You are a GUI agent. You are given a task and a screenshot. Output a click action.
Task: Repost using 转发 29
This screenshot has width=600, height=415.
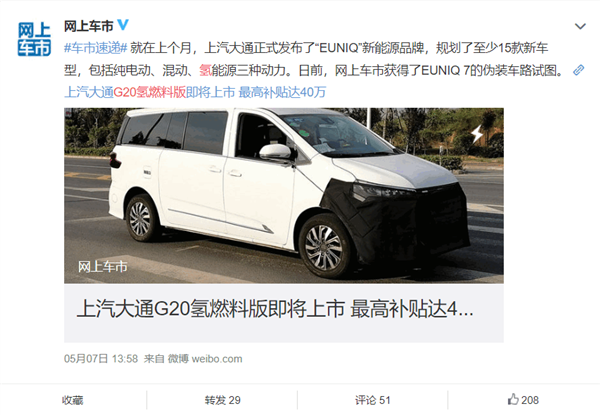click(223, 400)
